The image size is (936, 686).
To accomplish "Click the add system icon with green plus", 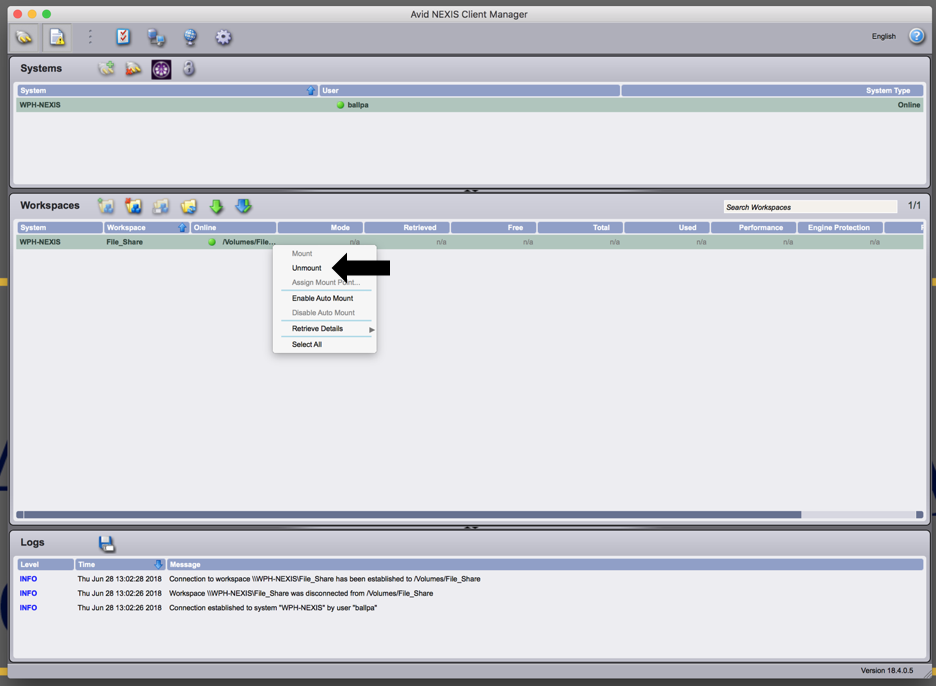I will [106, 69].
